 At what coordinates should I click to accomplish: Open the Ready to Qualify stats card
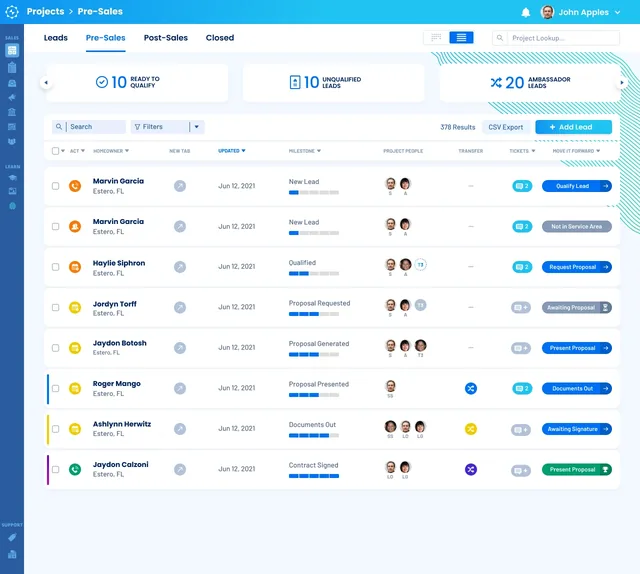(137, 83)
